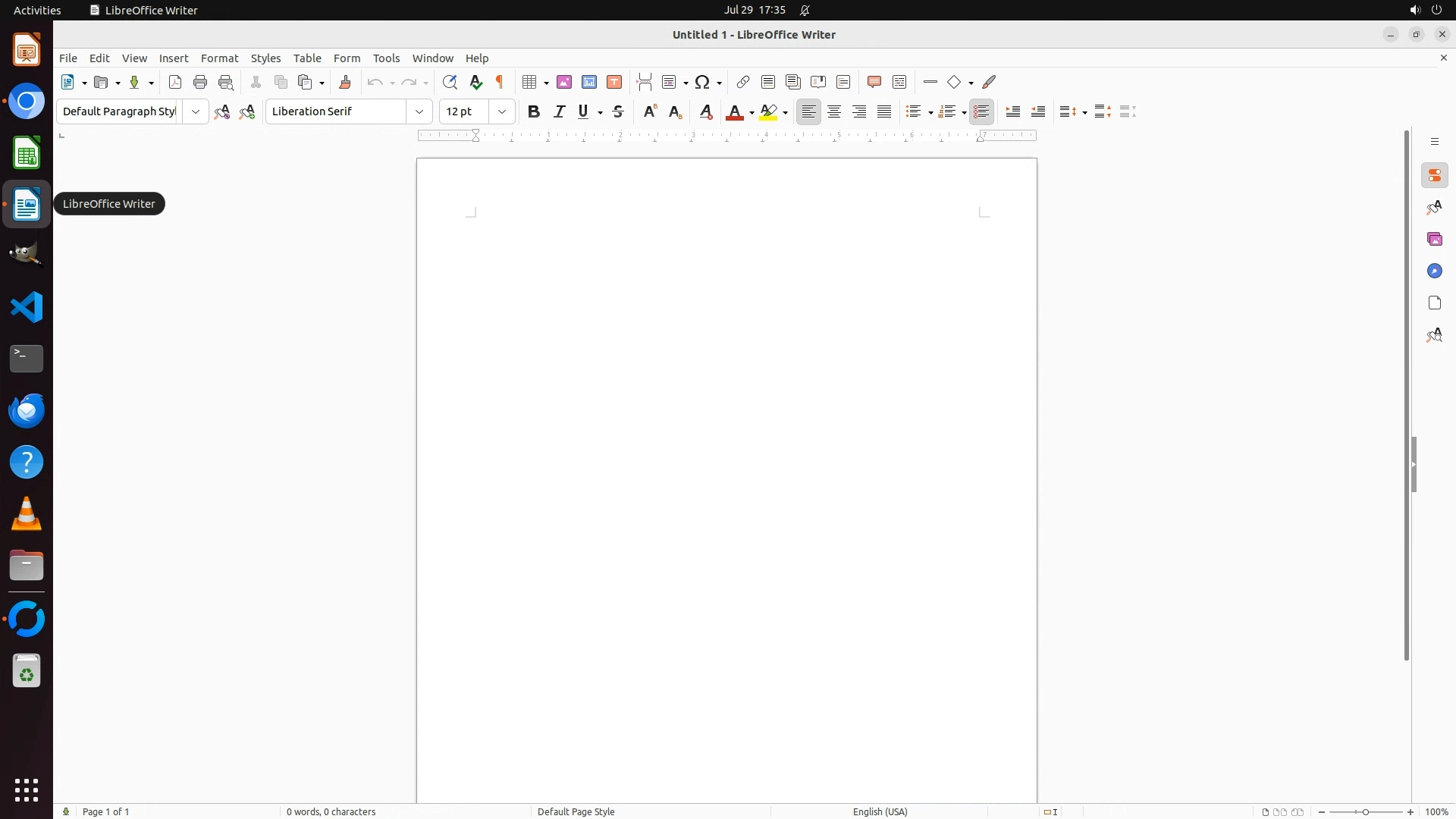Open the Find and Replace tool
Image resolution: width=1456 pixels, height=819 pixels.
point(450,83)
